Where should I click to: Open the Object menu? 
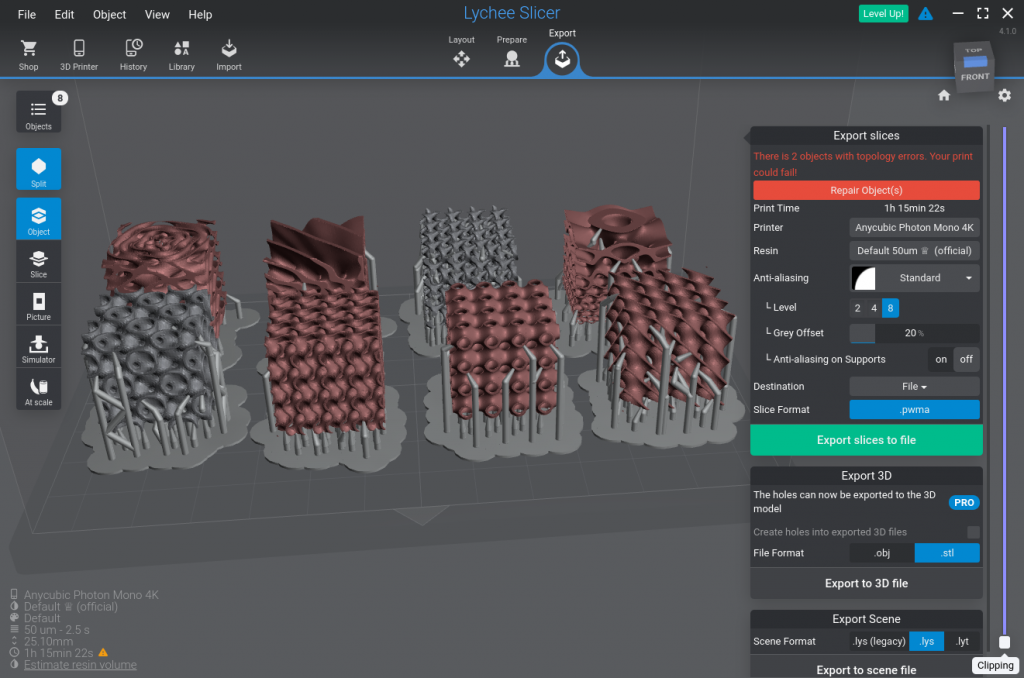[109, 14]
